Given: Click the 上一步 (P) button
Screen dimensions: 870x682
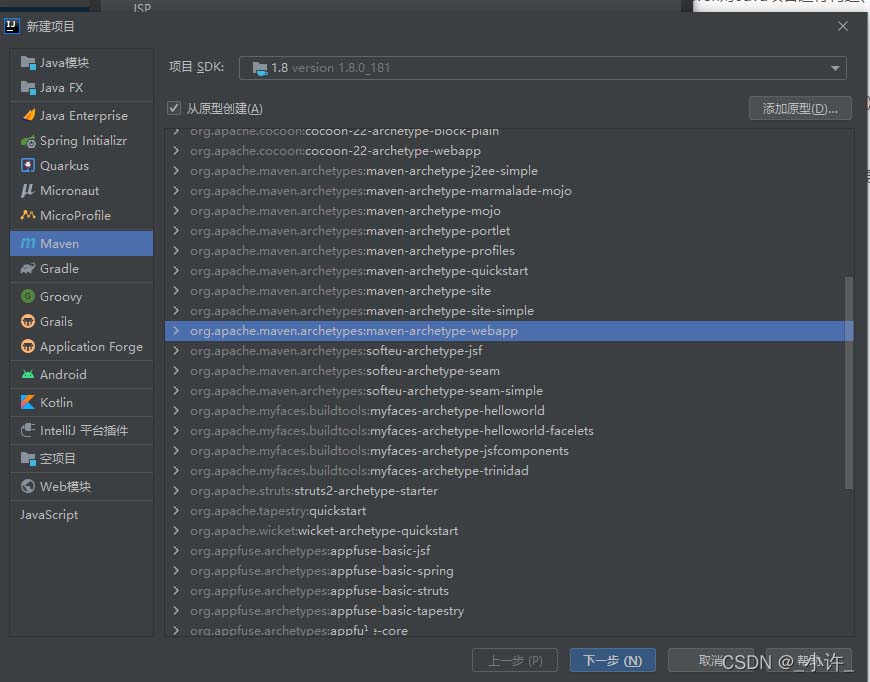Looking at the screenshot, I should [515, 660].
